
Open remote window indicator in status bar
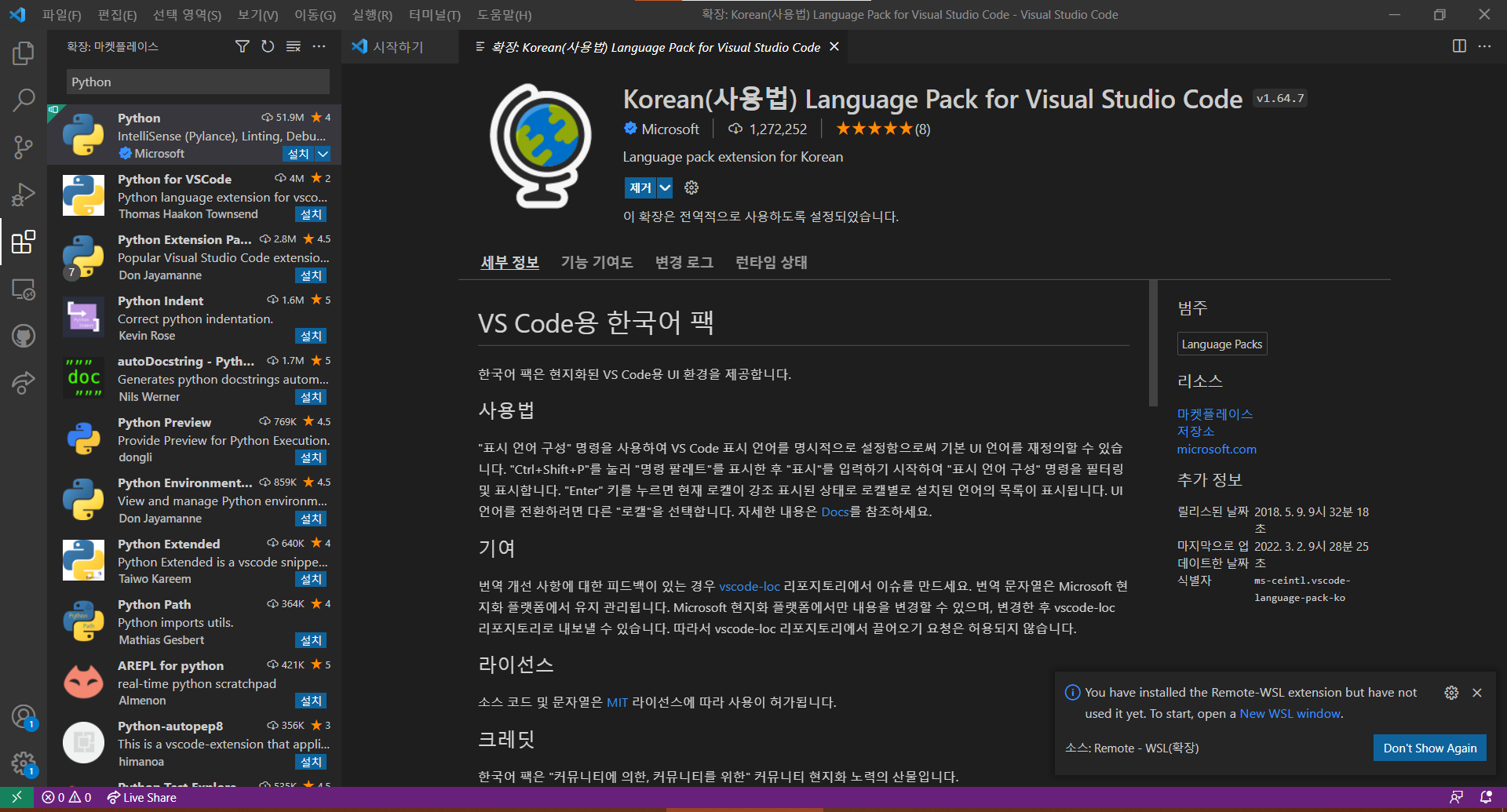point(16,797)
